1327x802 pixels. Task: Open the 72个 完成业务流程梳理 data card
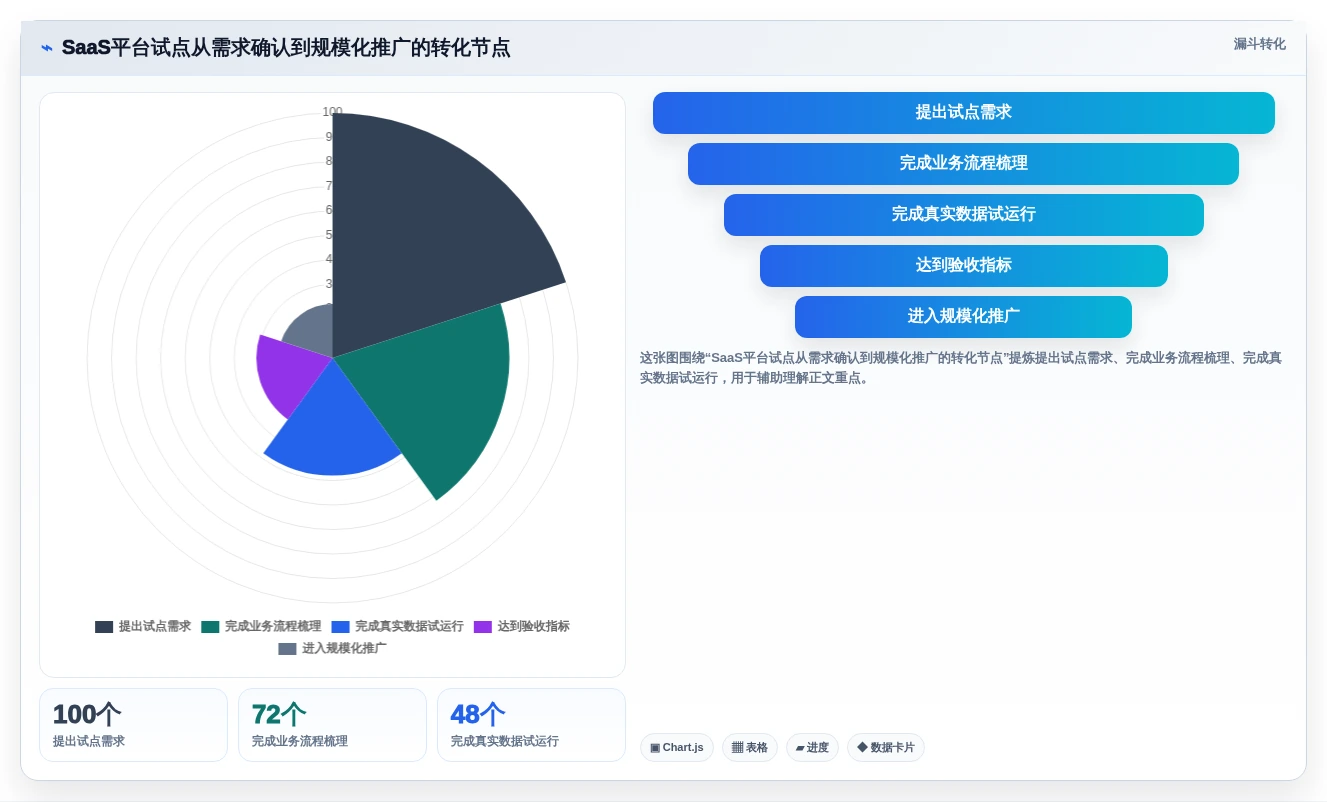332,725
